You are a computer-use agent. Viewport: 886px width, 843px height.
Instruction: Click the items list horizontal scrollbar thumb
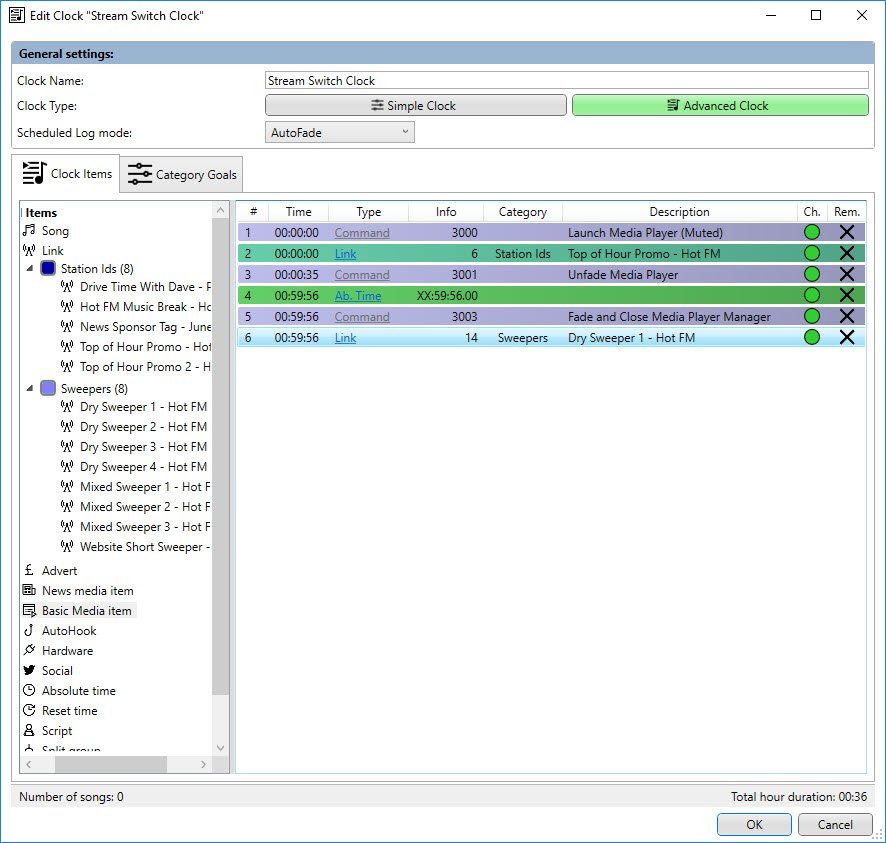(x=111, y=764)
